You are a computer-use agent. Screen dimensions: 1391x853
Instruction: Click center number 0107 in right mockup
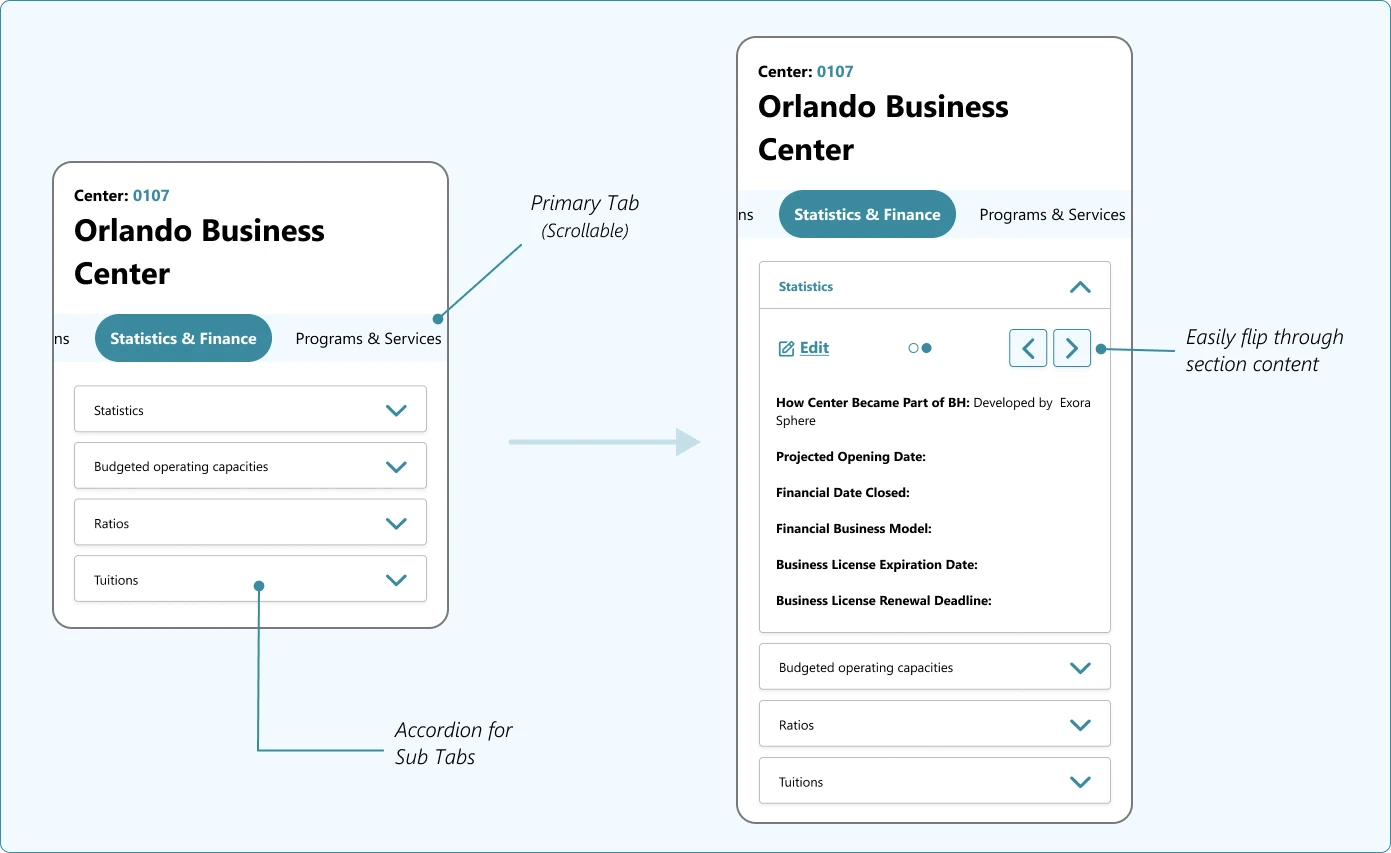tap(835, 71)
